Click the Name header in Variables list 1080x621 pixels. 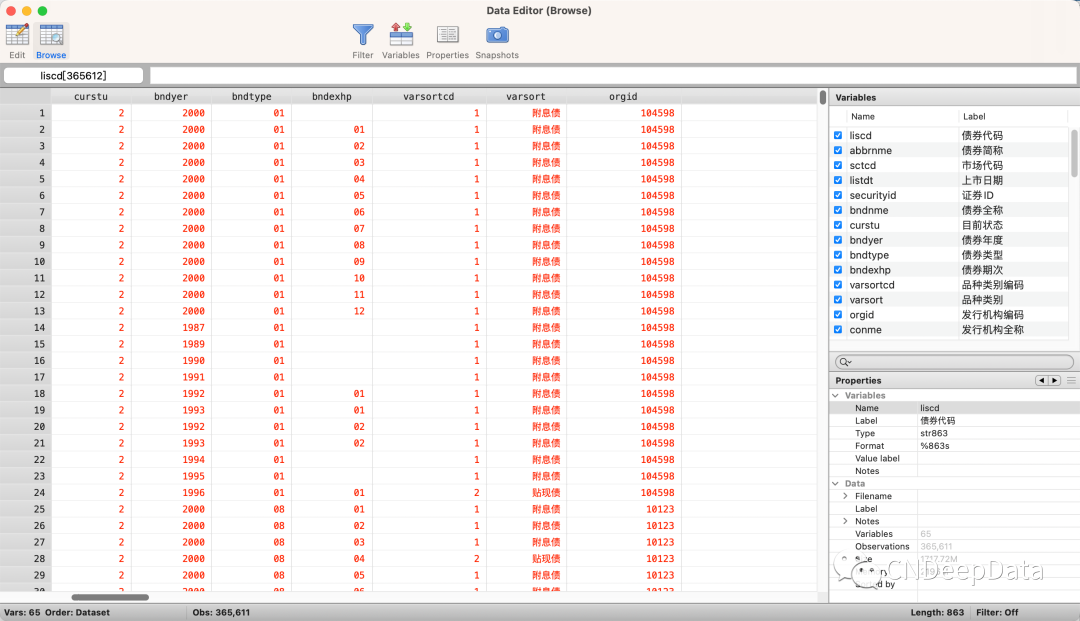click(862, 116)
